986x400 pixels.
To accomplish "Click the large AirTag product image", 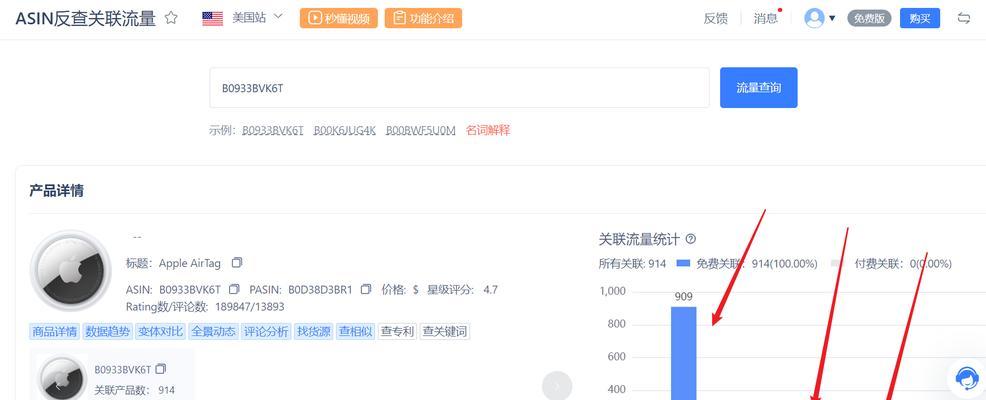I will tap(70, 271).
